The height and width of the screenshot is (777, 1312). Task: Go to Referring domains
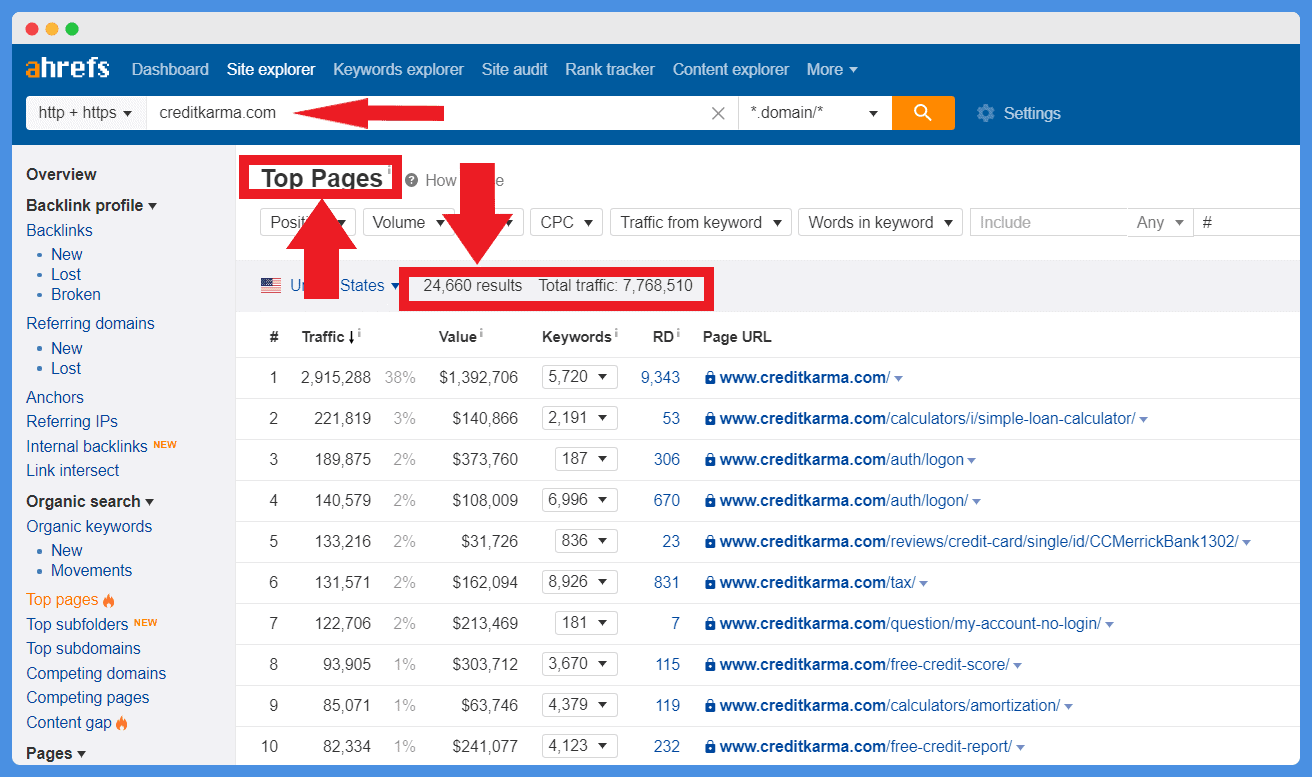tap(90, 323)
